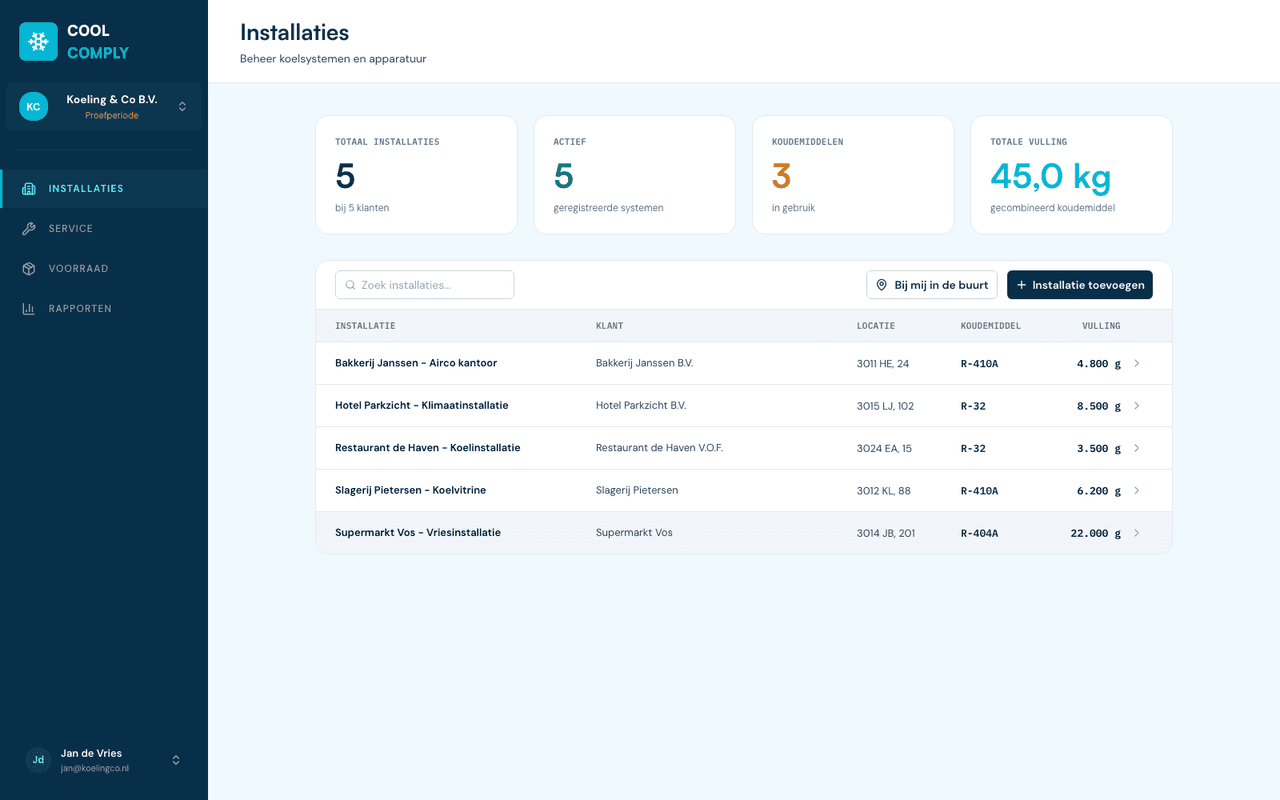Click the Proefperiode trial label

(112, 116)
